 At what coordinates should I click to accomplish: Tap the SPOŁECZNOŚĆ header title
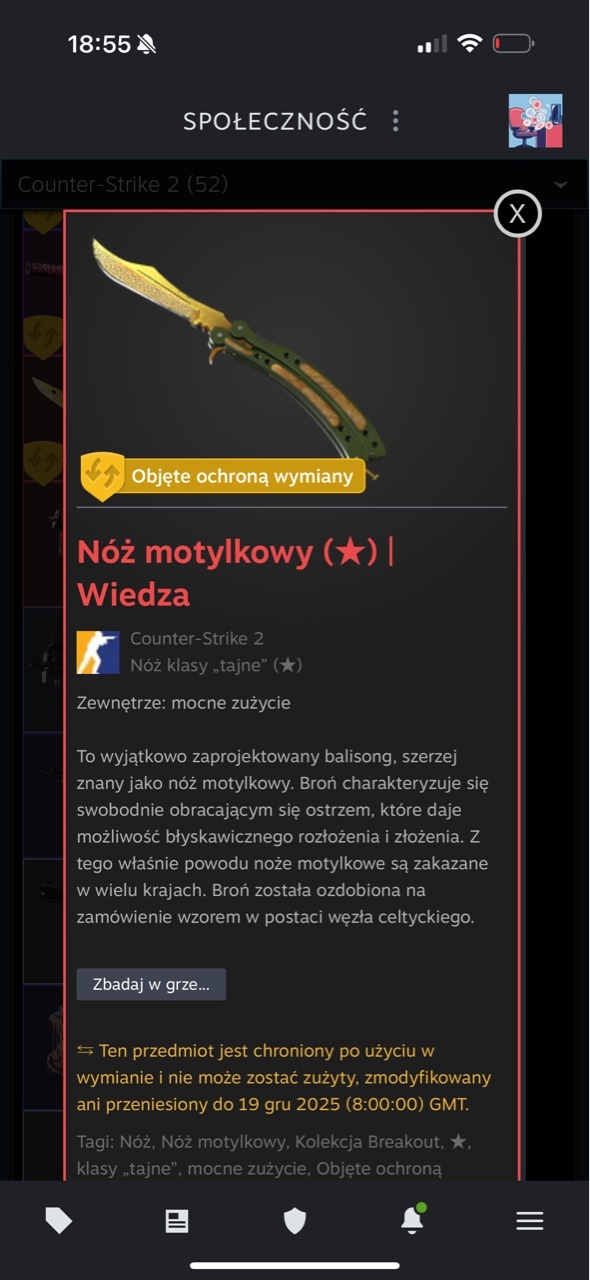(x=275, y=122)
